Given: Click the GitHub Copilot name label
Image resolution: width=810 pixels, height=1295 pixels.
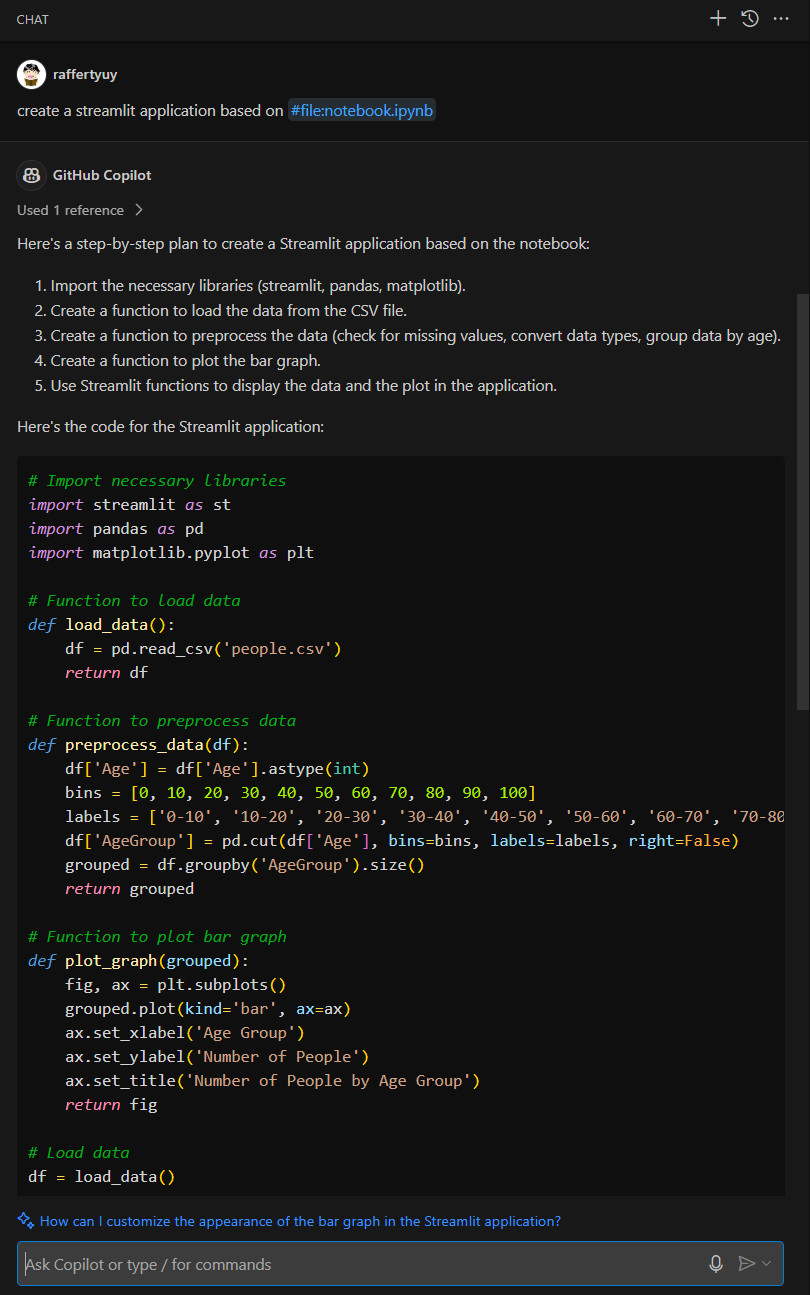Looking at the screenshot, I should point(102,175).
